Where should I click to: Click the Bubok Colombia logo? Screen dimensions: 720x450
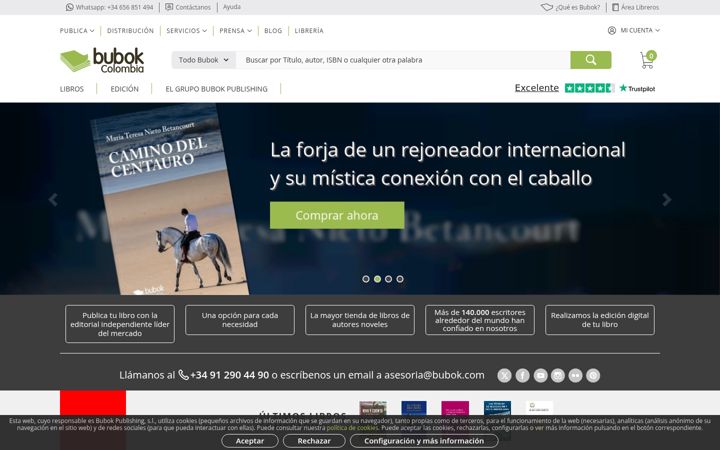click(102, 60)
